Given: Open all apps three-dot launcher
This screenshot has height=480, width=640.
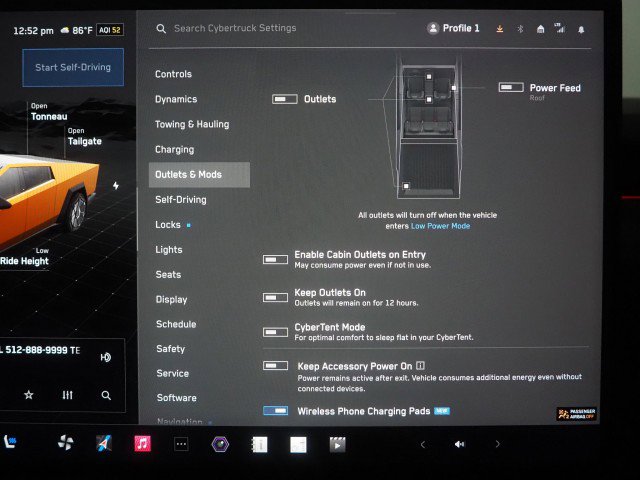Looking at the screenshot, I should pyautogui.click(x=181, y=444).
